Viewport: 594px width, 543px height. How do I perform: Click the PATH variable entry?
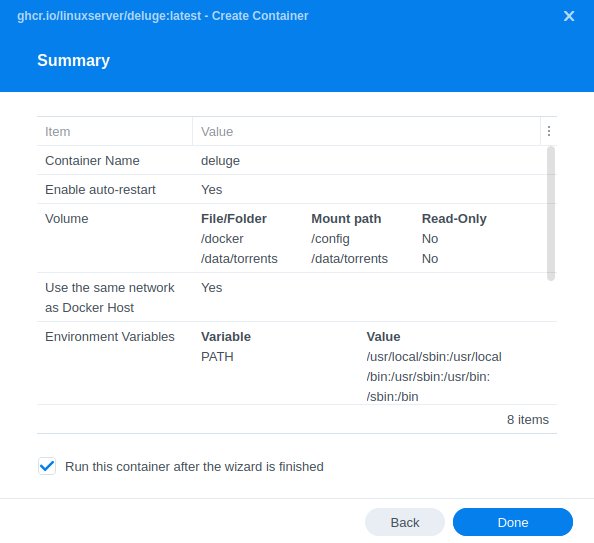point(217,357)
